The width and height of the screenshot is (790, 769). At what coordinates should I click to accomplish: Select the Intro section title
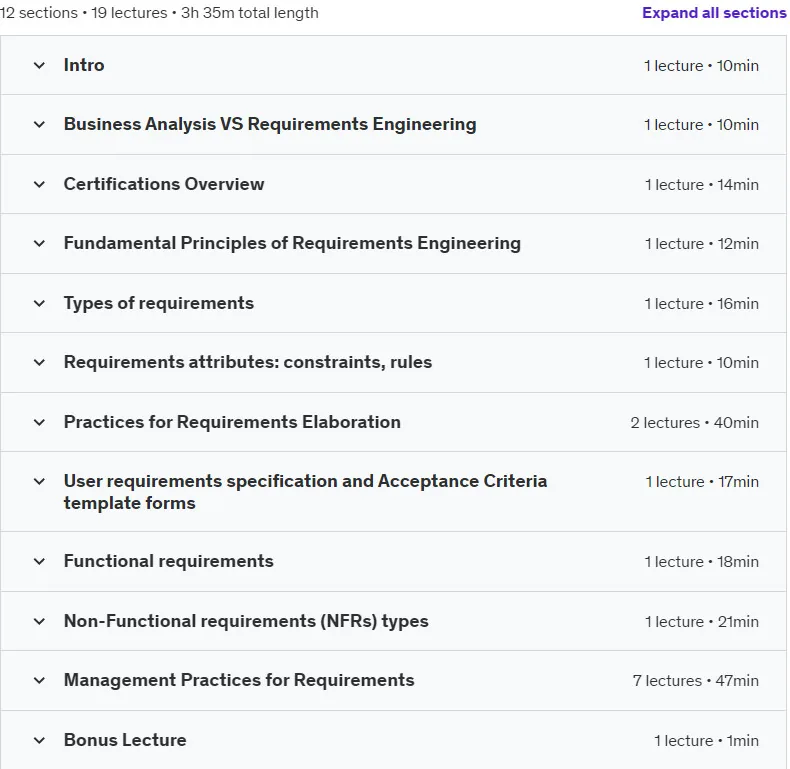click(x=84, y=65)
